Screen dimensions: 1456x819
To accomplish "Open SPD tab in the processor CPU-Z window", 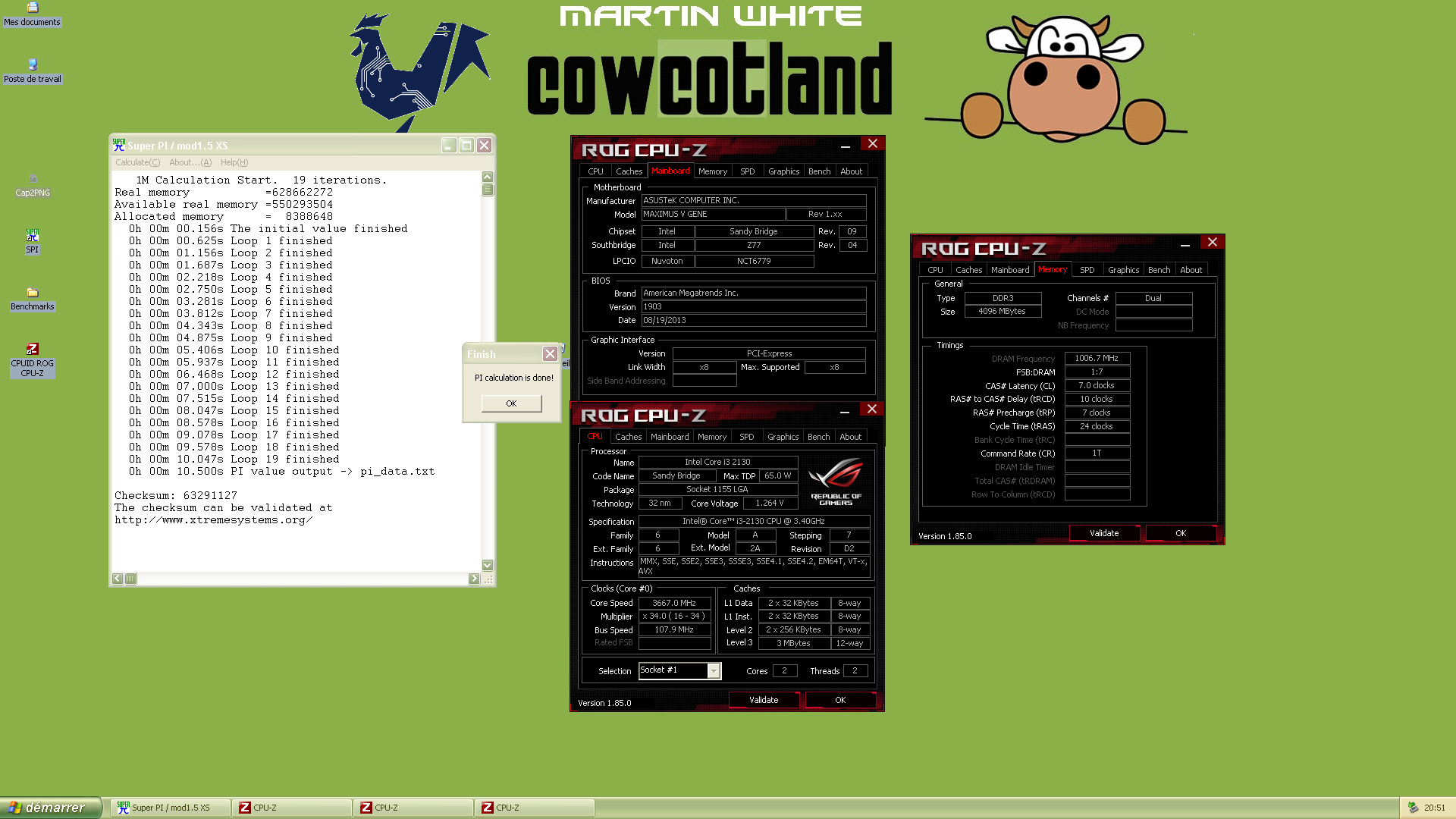I will (x=746, y=437).
